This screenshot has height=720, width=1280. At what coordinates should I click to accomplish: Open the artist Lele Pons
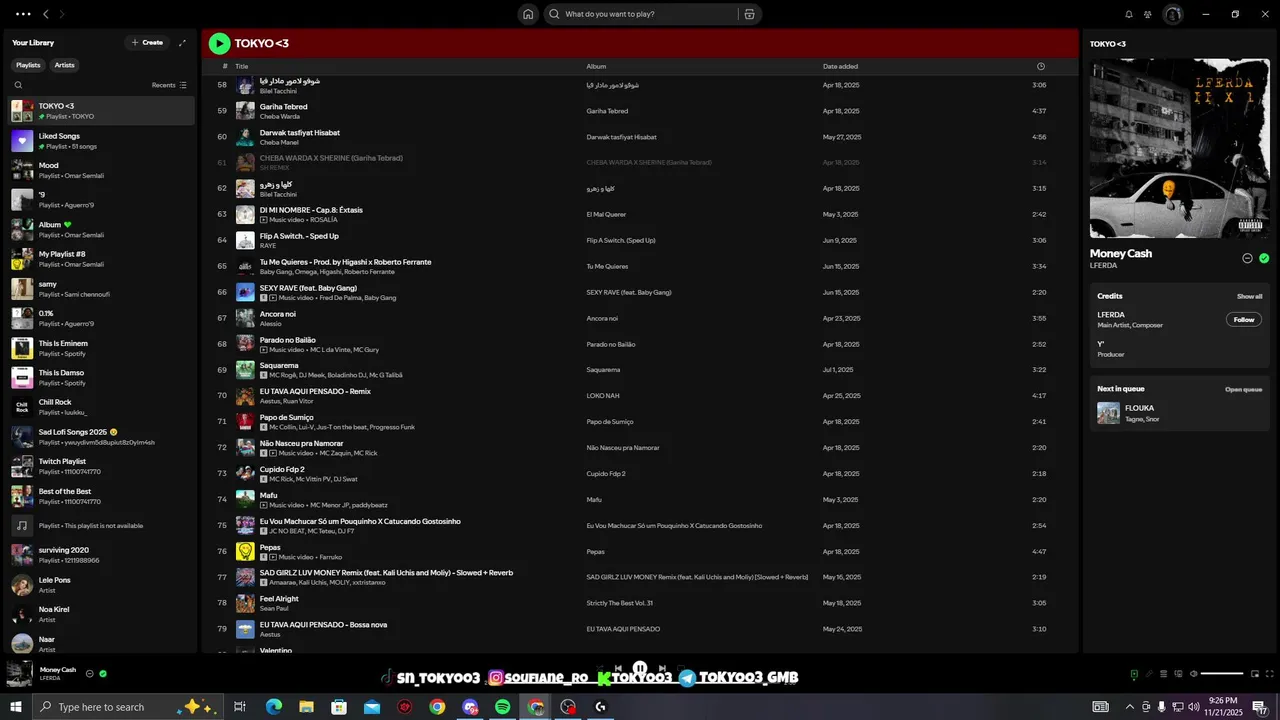(100, 585)
